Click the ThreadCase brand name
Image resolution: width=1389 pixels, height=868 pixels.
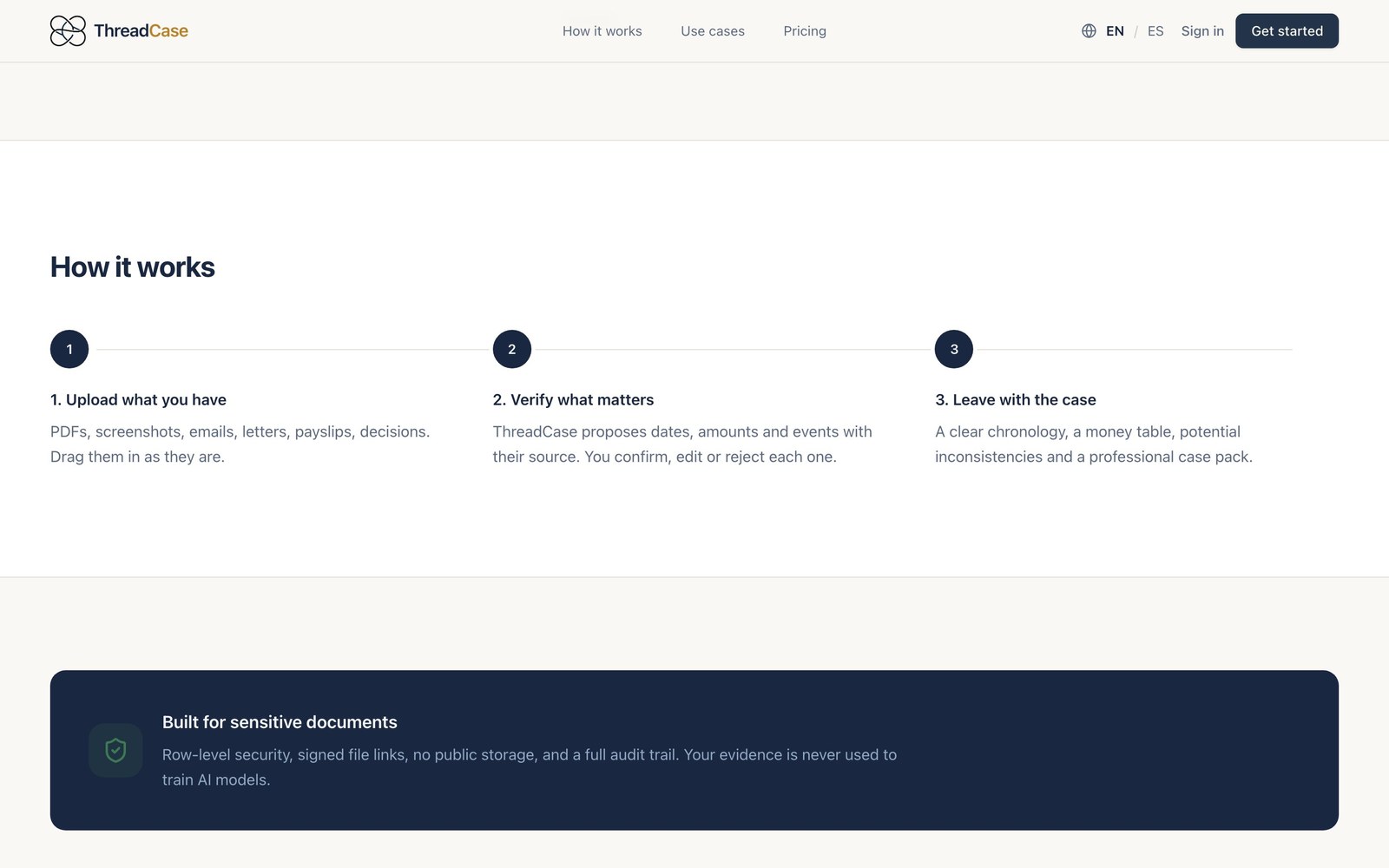141,31
